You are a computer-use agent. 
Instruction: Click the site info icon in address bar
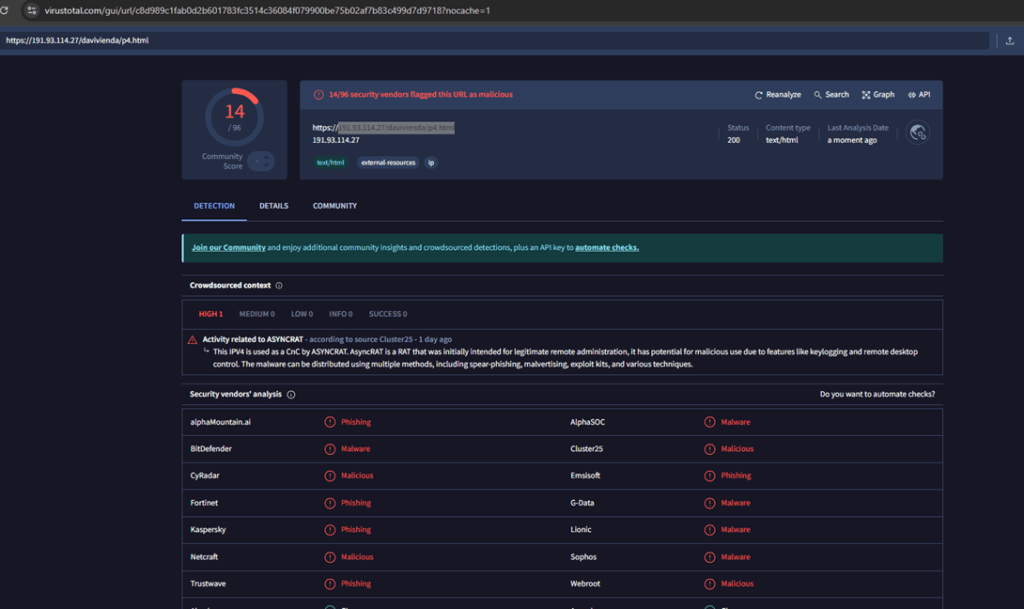pos(32,10)
